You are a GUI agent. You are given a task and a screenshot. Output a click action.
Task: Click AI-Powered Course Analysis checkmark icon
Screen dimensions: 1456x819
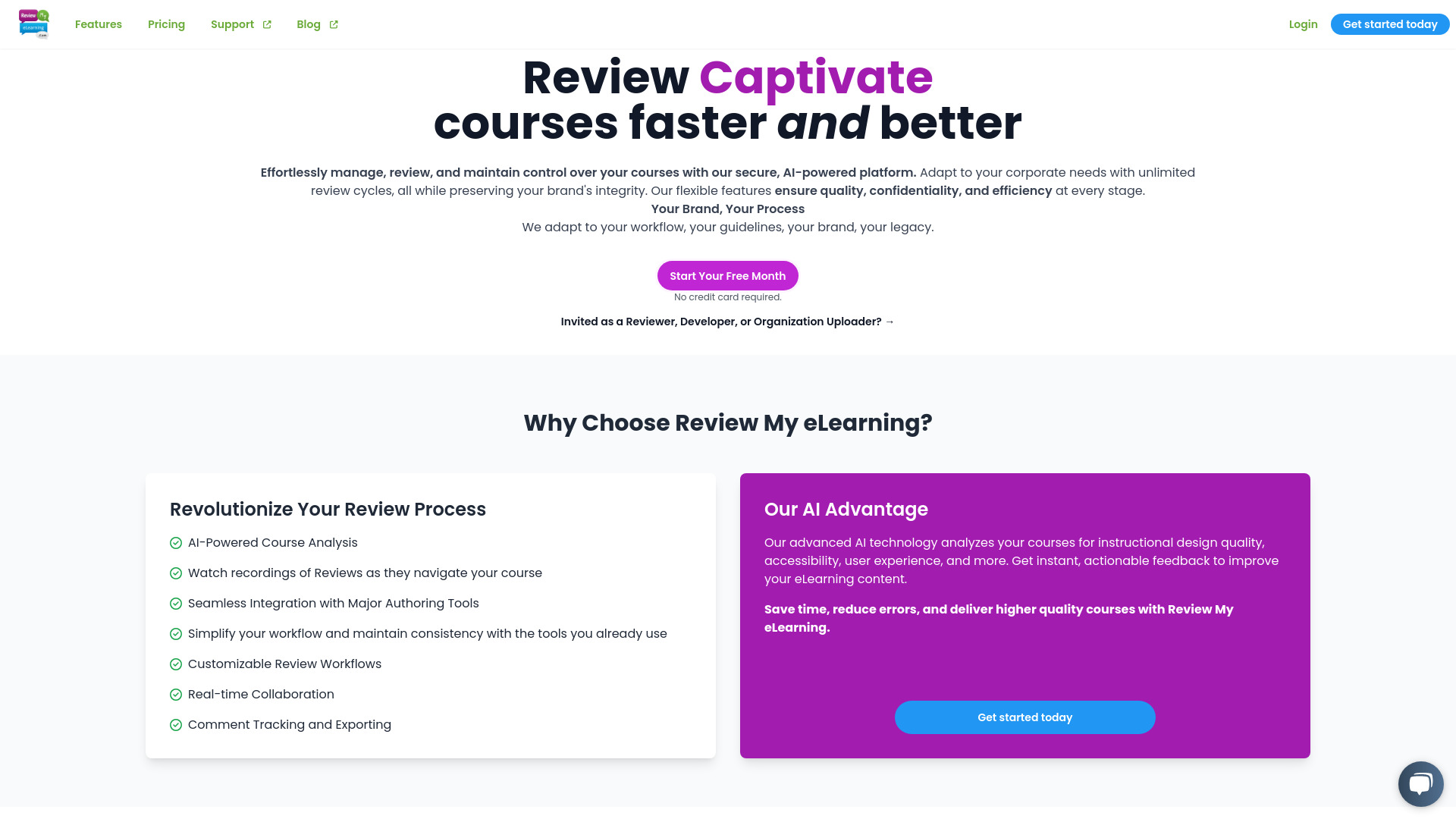[176, 542]
